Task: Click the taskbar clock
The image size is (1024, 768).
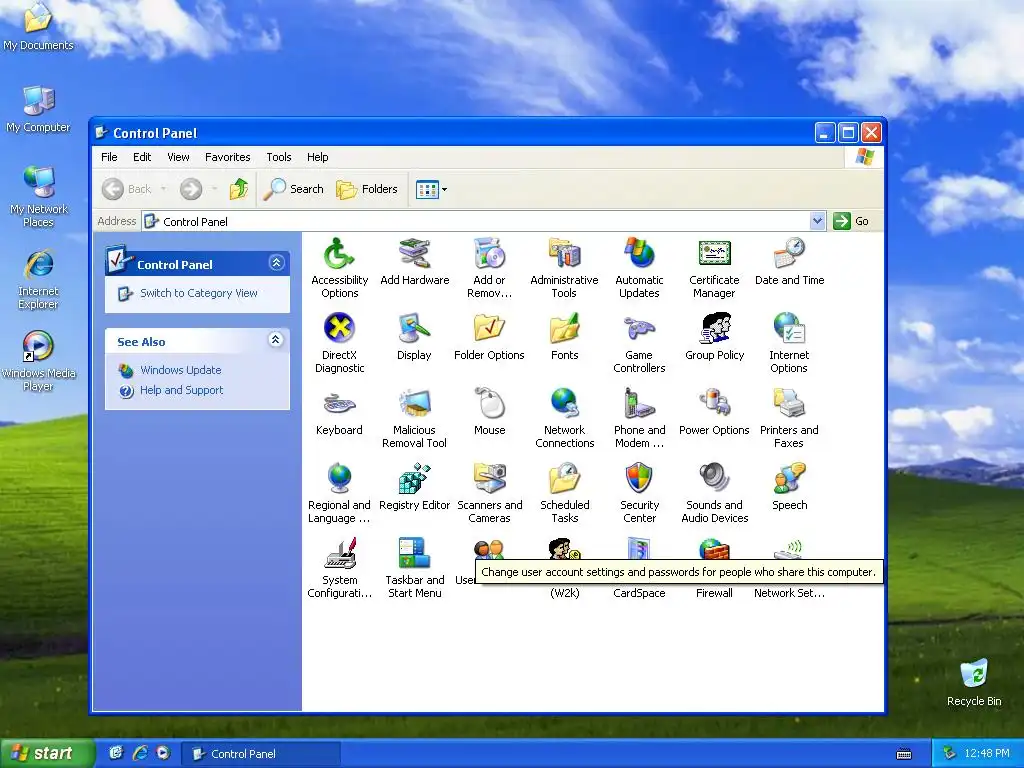Action: (x=987, y=754)
